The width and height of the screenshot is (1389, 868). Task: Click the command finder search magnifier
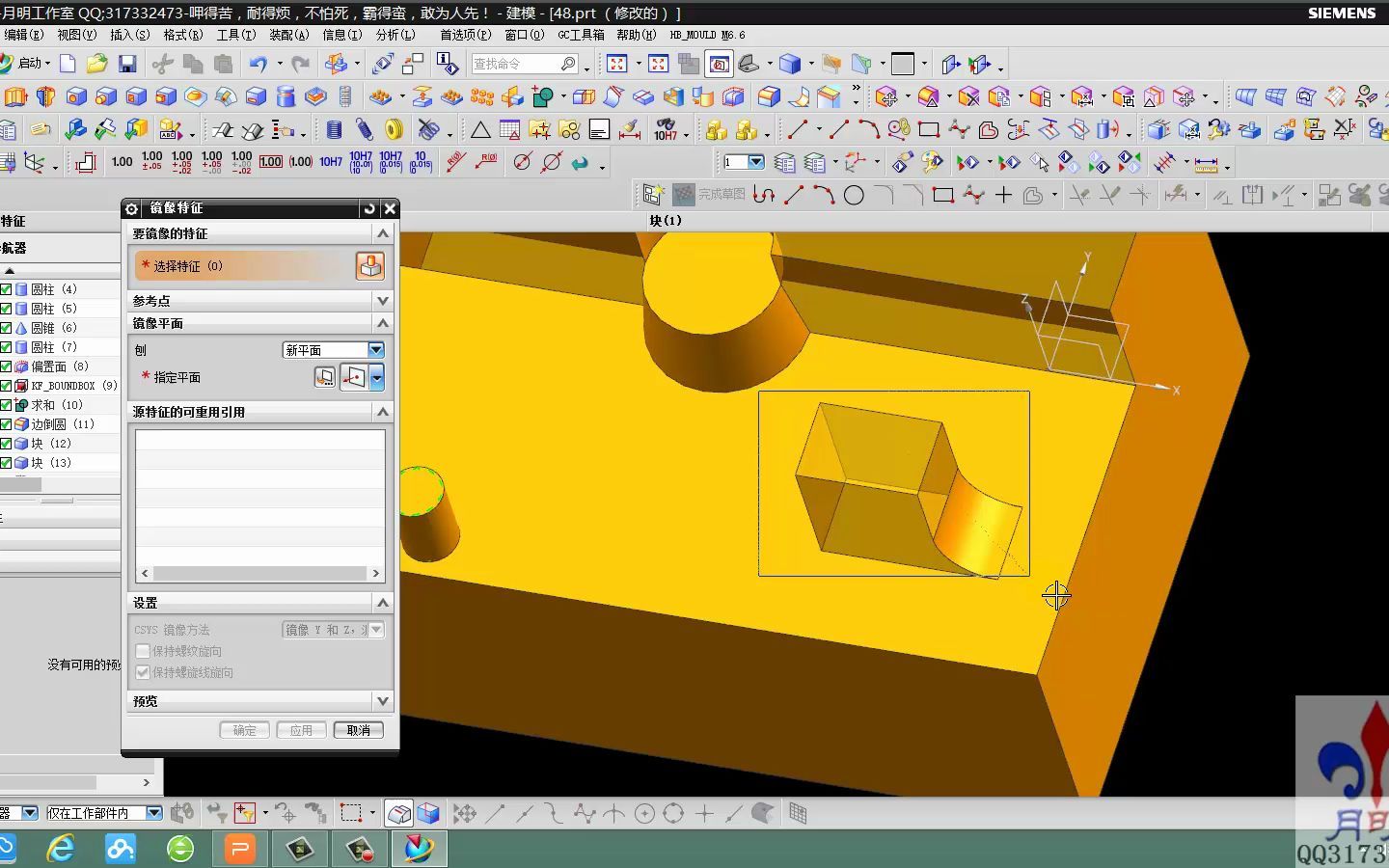568,64
